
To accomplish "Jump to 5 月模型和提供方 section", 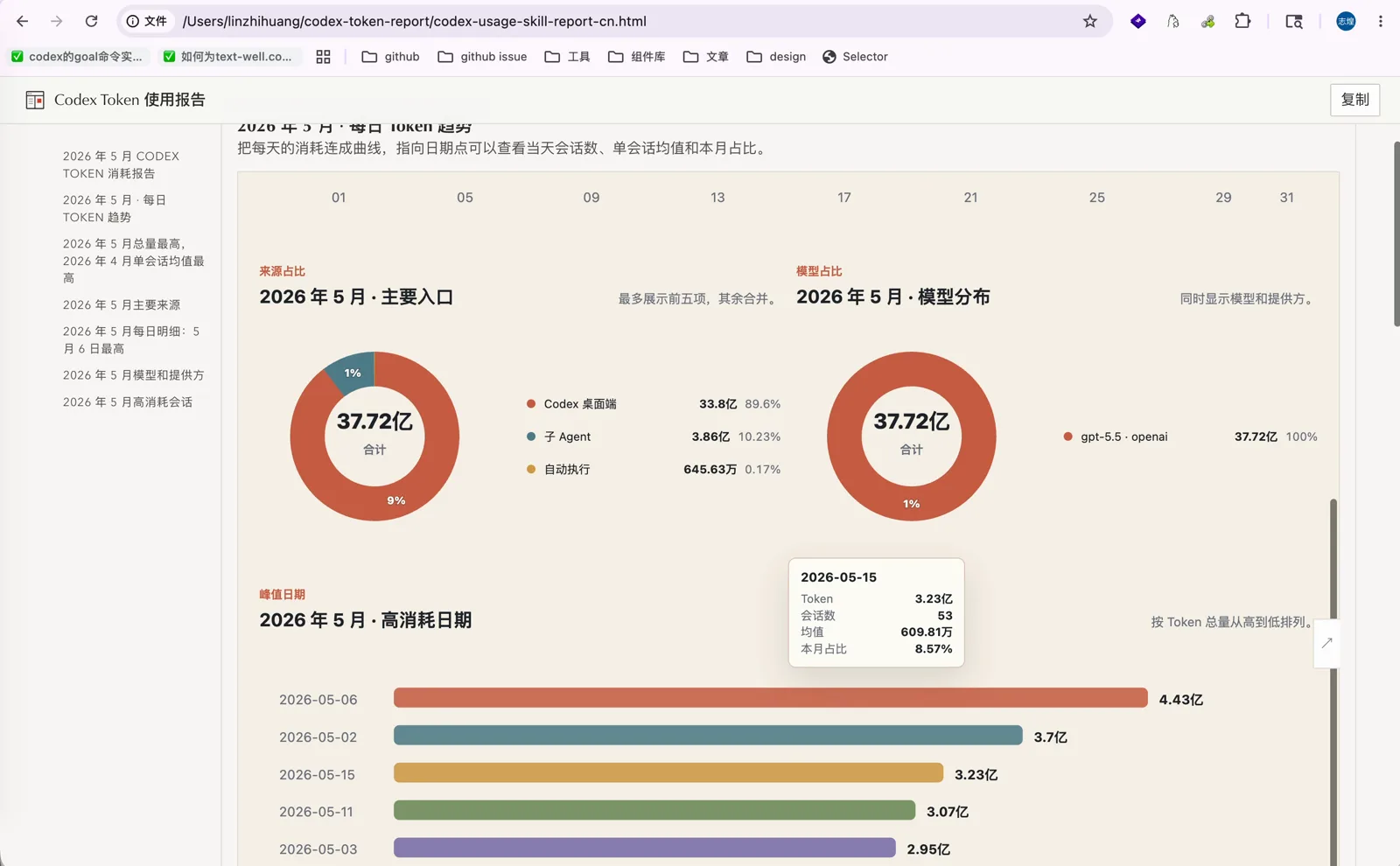I will point(134,374).
